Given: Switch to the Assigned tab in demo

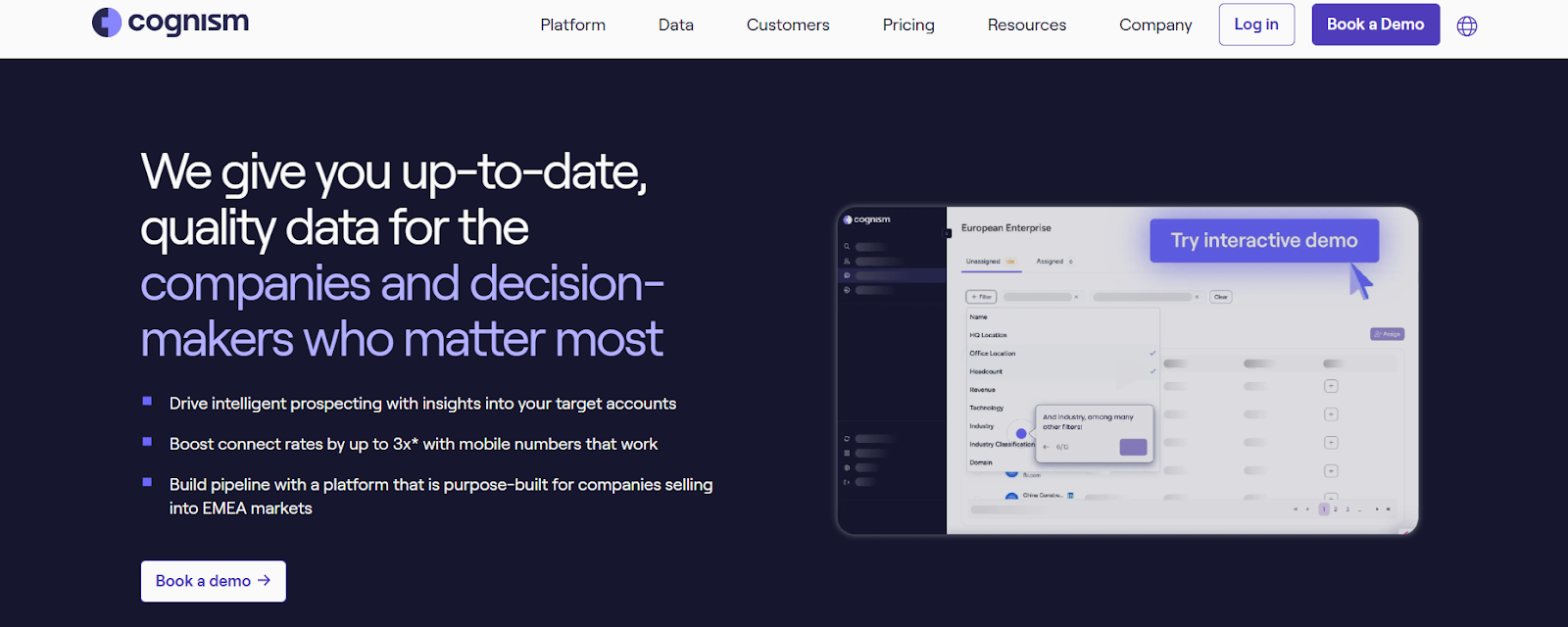Looking at the screenshot, I should (1054, 262).
